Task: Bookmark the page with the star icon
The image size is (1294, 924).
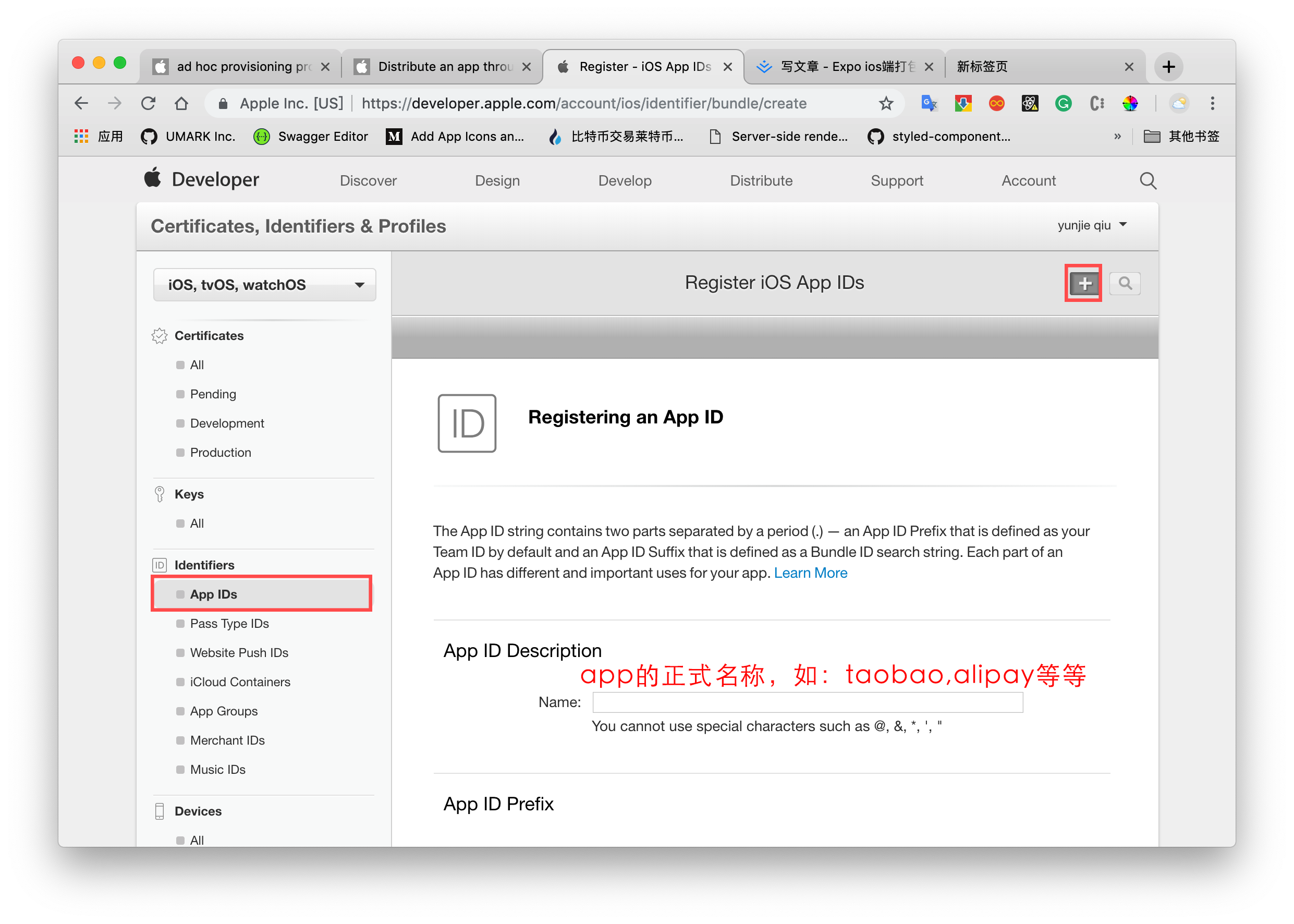Action: click(x=886, y=104)
